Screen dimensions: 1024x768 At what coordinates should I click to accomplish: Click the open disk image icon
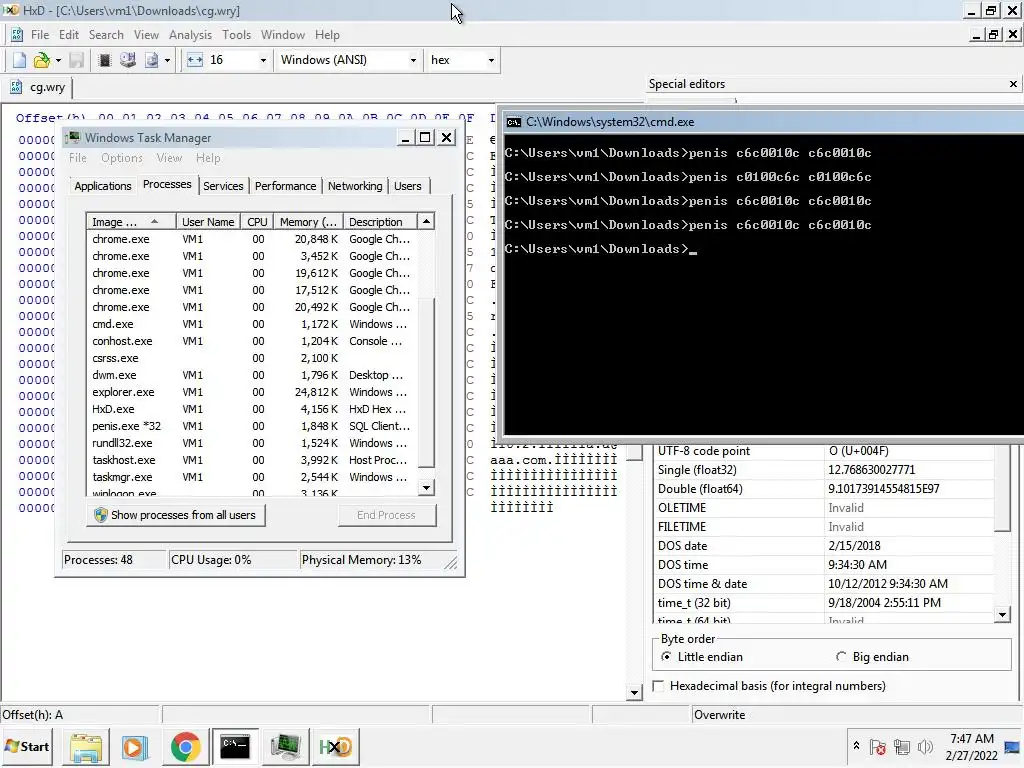(x=152, y=60)
